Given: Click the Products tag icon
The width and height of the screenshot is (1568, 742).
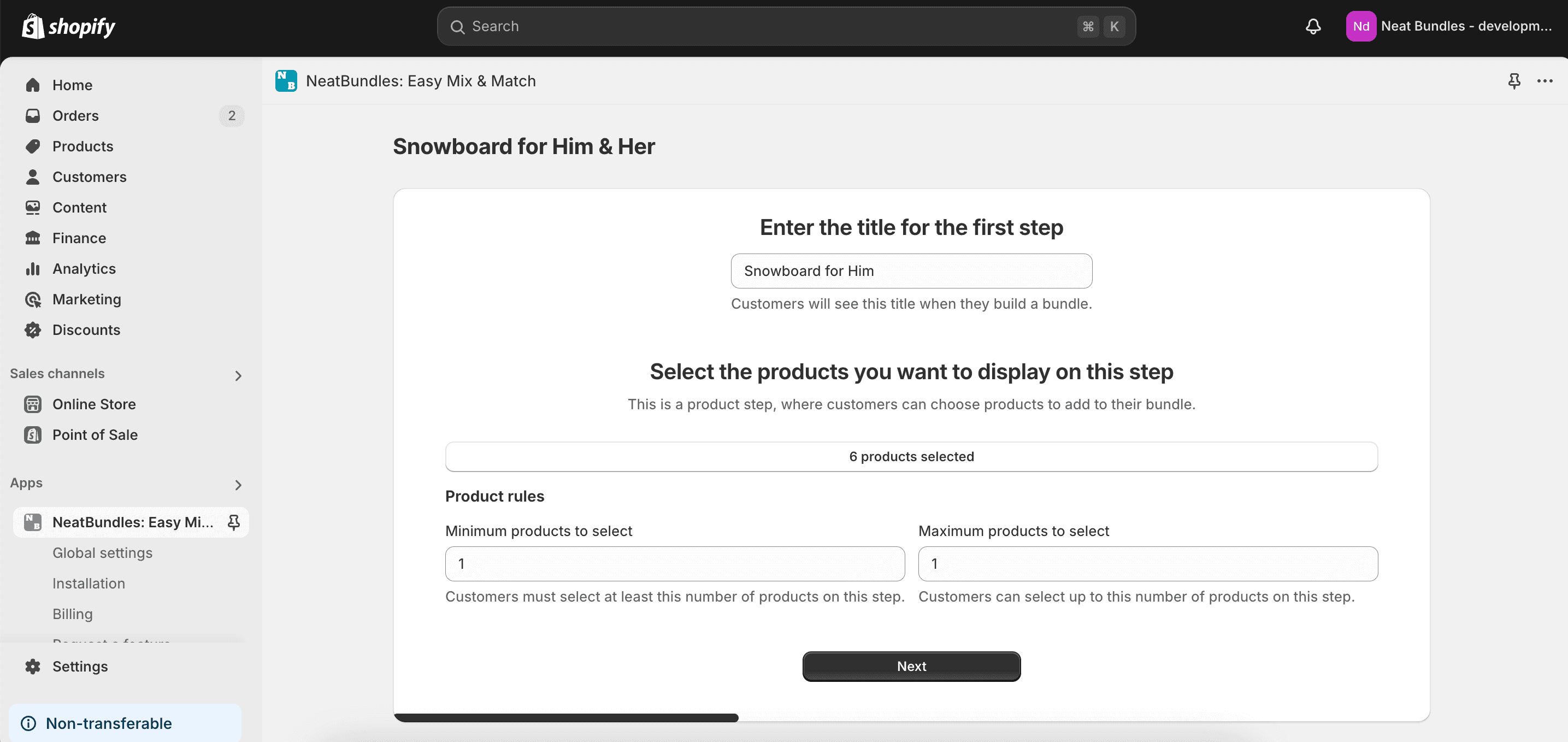Looking at the screenshot, I should [x=33, y=146].
